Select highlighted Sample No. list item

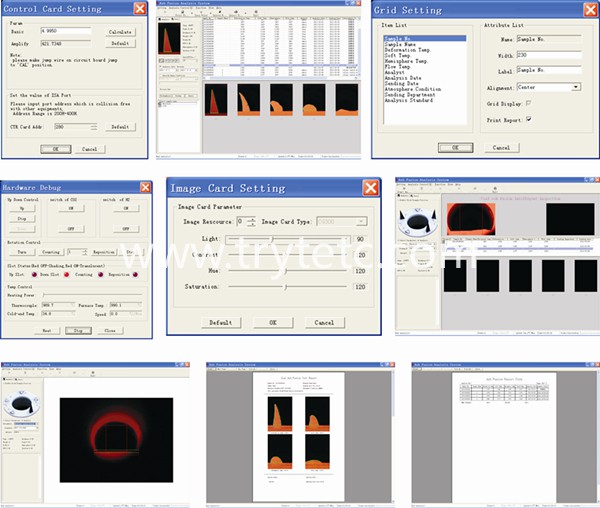(425, 39)
